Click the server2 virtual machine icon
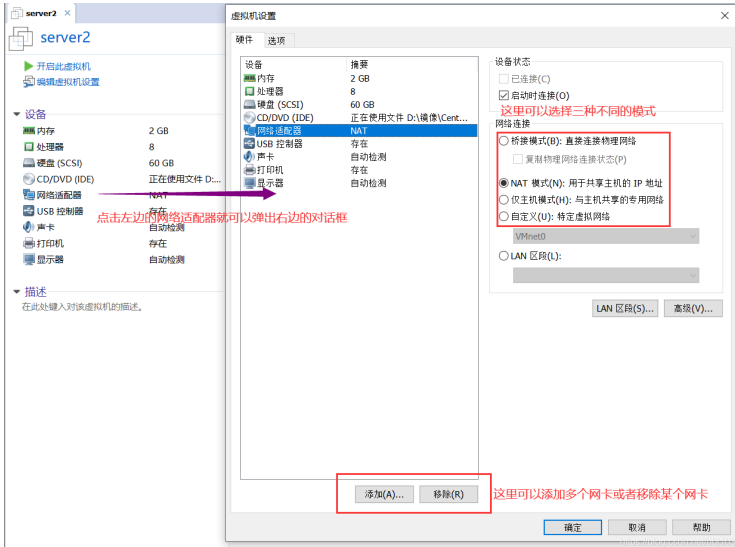This screenshot has height=547, width=735. pos(21,38)
